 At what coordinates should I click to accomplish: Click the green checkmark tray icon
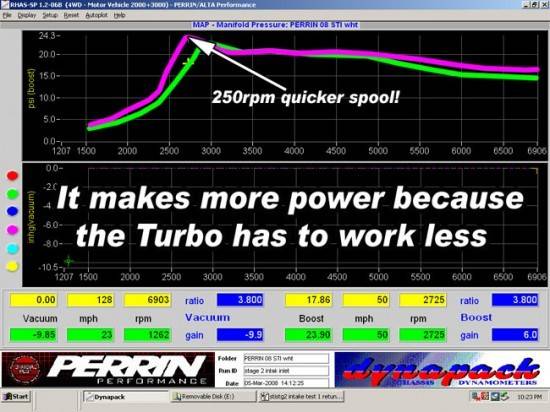click(504, 397)
